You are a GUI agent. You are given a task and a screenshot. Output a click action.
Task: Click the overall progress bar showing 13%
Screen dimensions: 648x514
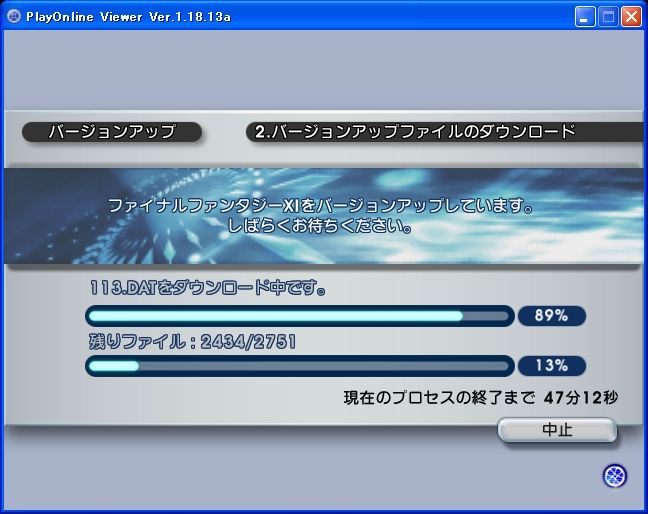pos(300,366)
